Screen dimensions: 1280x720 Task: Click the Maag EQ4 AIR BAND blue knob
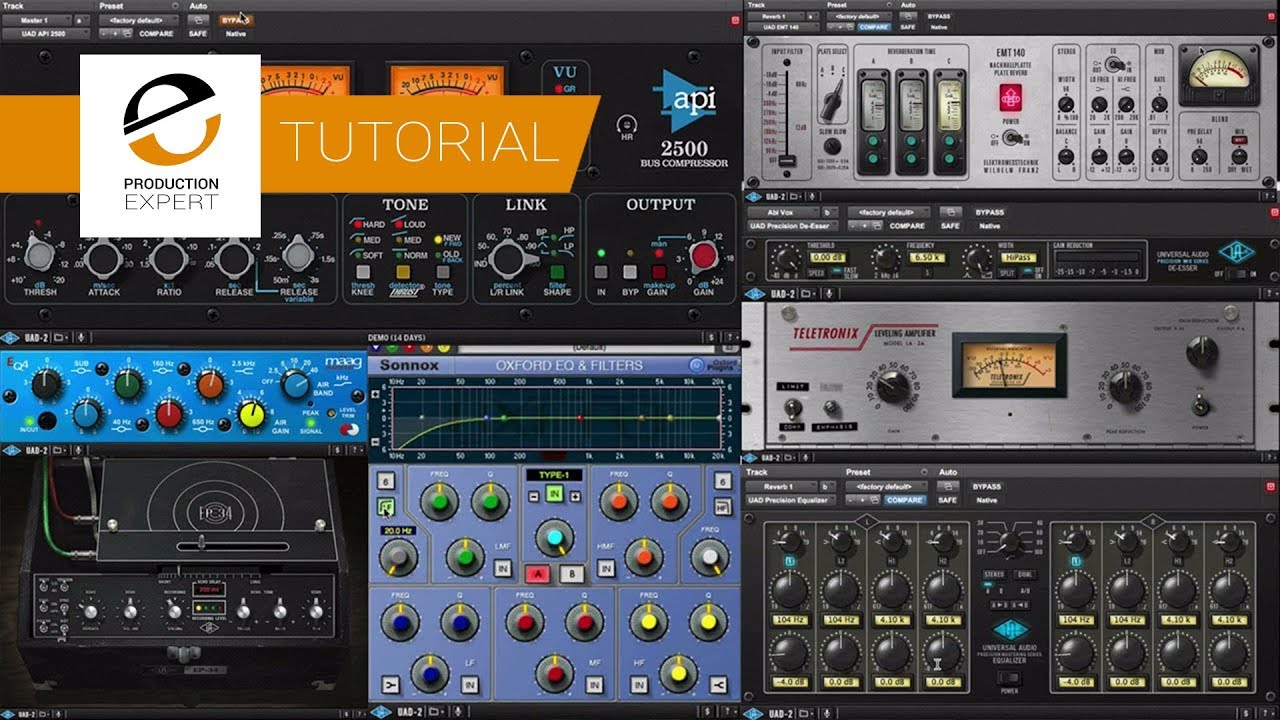click(x=294, y=383)
